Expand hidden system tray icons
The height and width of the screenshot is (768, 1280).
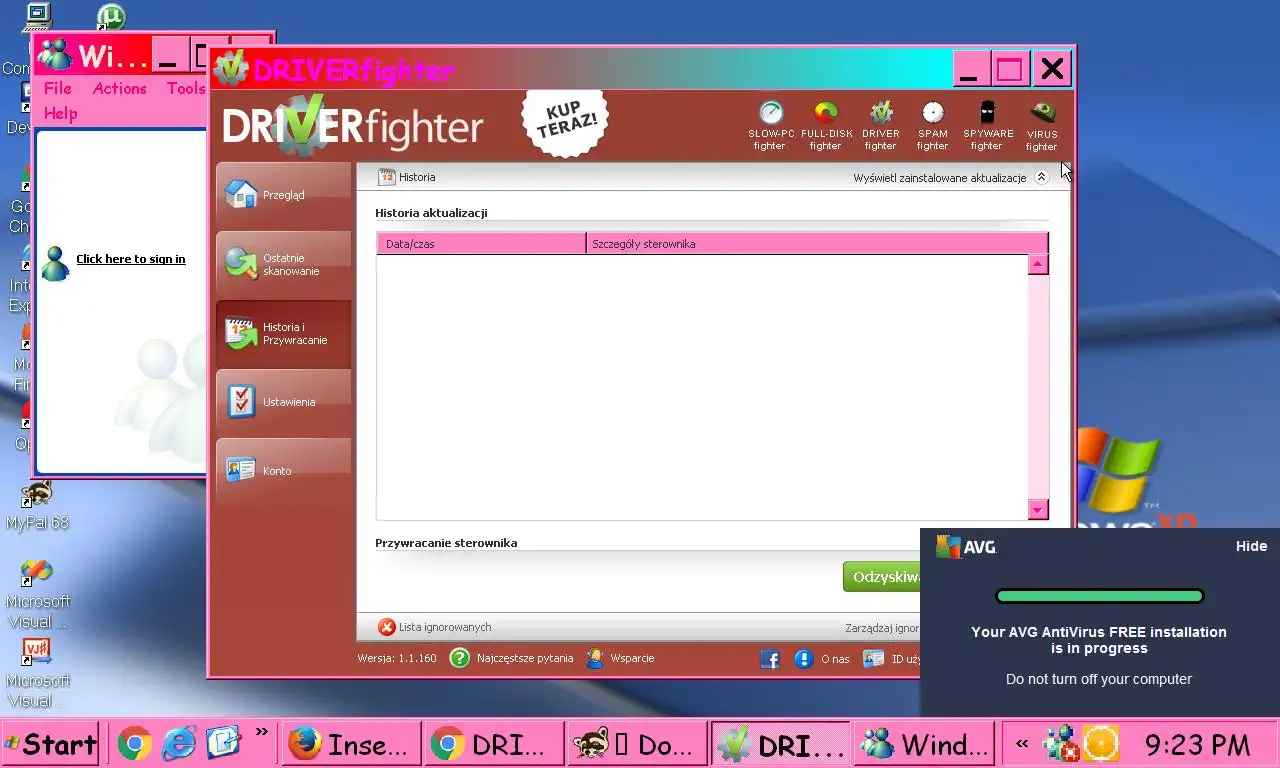(1022, 744)
